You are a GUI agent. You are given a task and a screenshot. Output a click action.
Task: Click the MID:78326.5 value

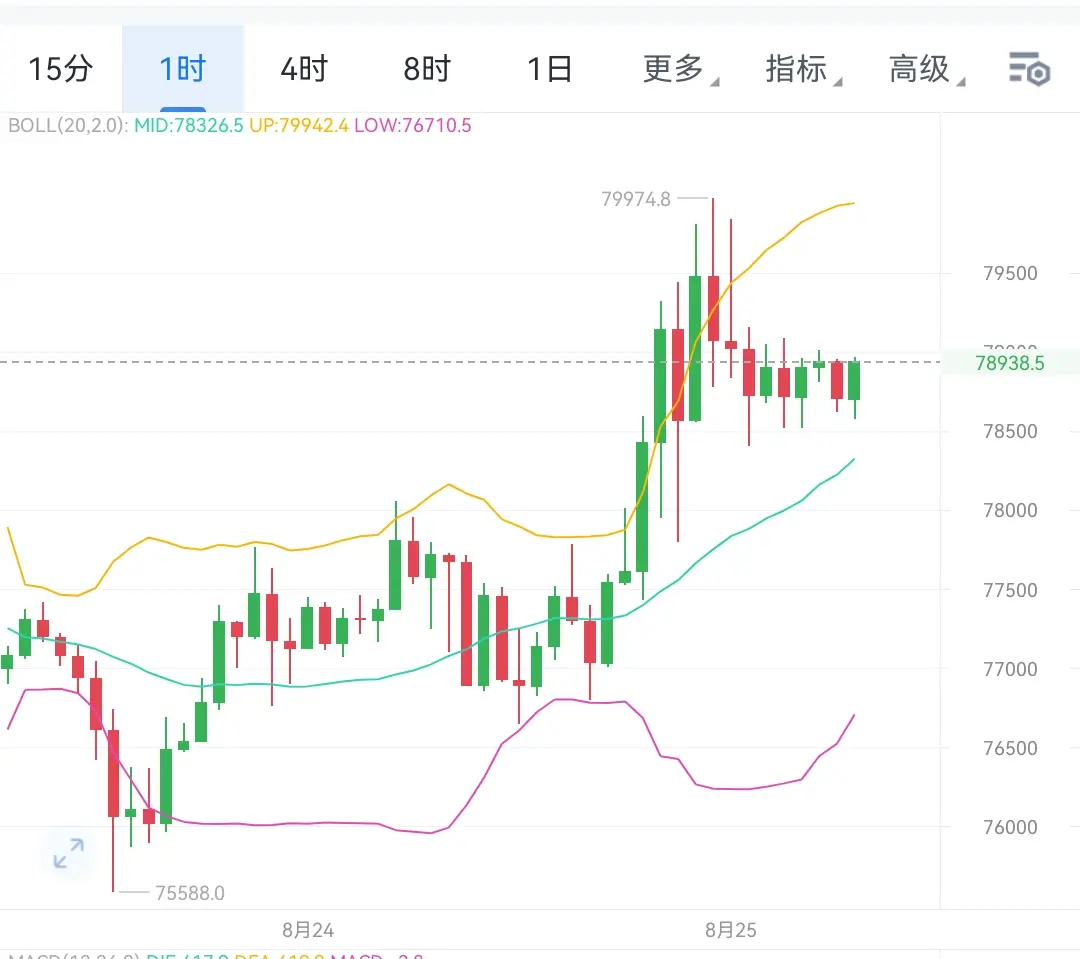point(189,125)
